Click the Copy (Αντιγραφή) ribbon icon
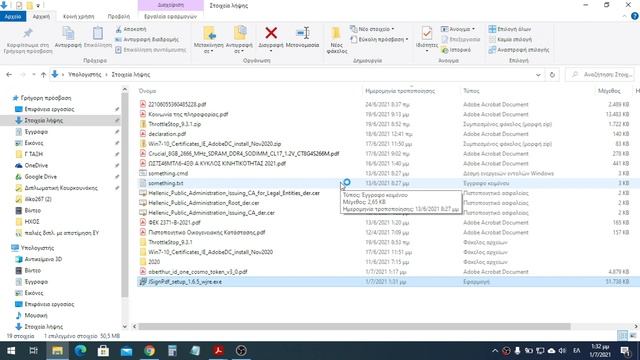640x360 pixels. [x=68, y=33]
